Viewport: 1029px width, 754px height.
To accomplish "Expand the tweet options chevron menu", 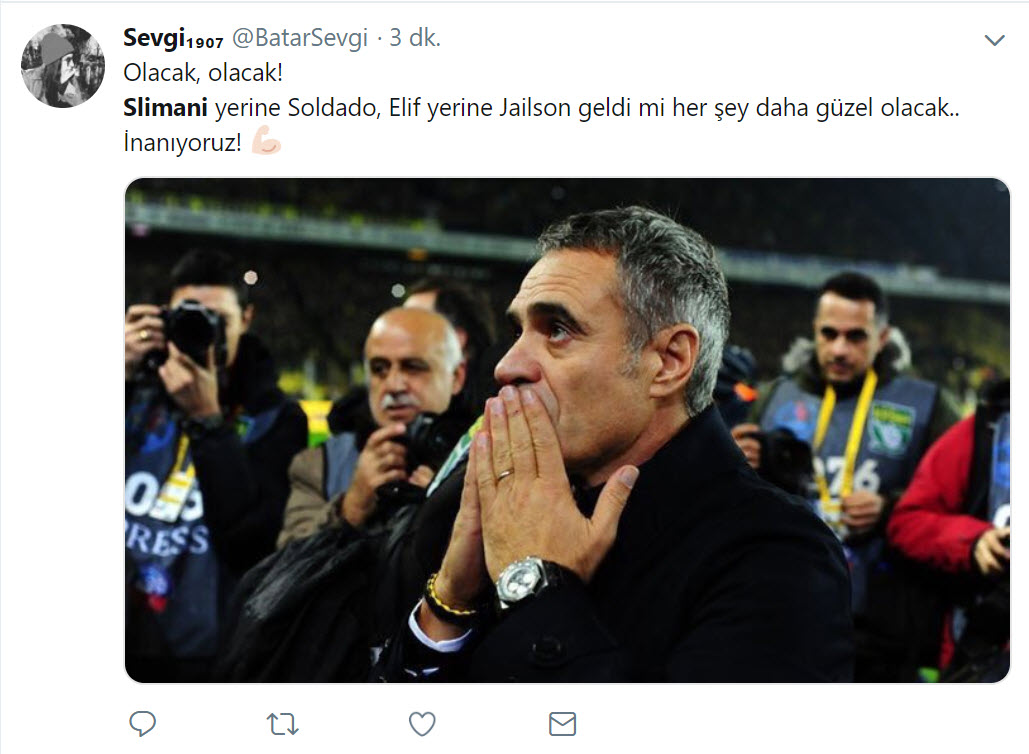I will coord(994,40).
